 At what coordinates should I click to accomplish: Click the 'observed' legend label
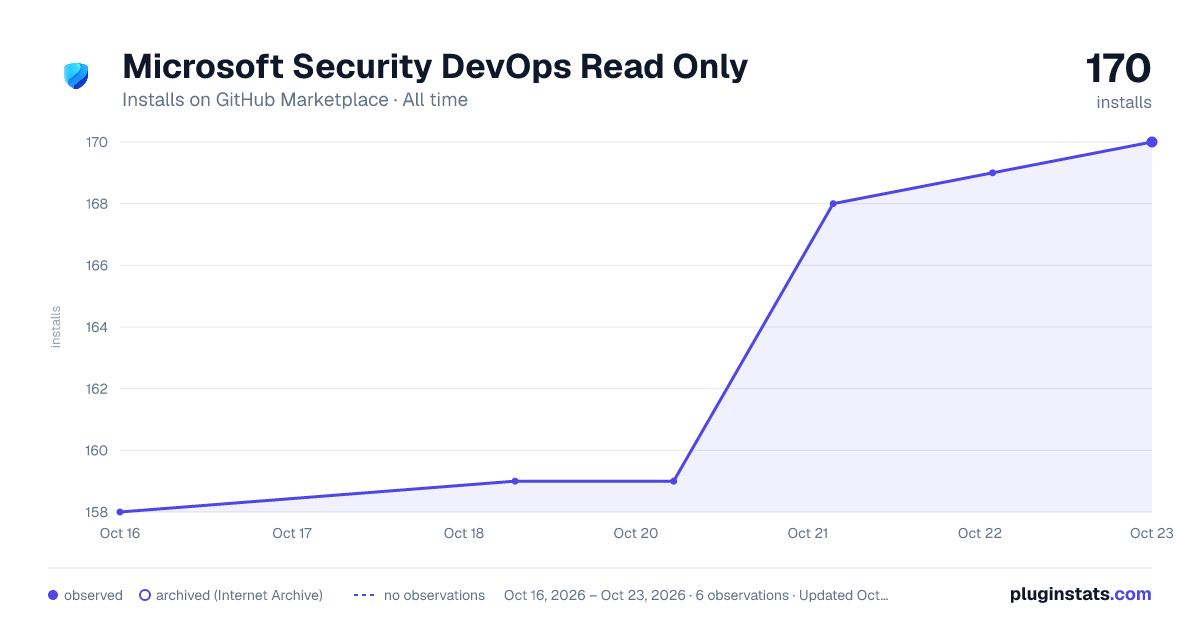[93, 595]
